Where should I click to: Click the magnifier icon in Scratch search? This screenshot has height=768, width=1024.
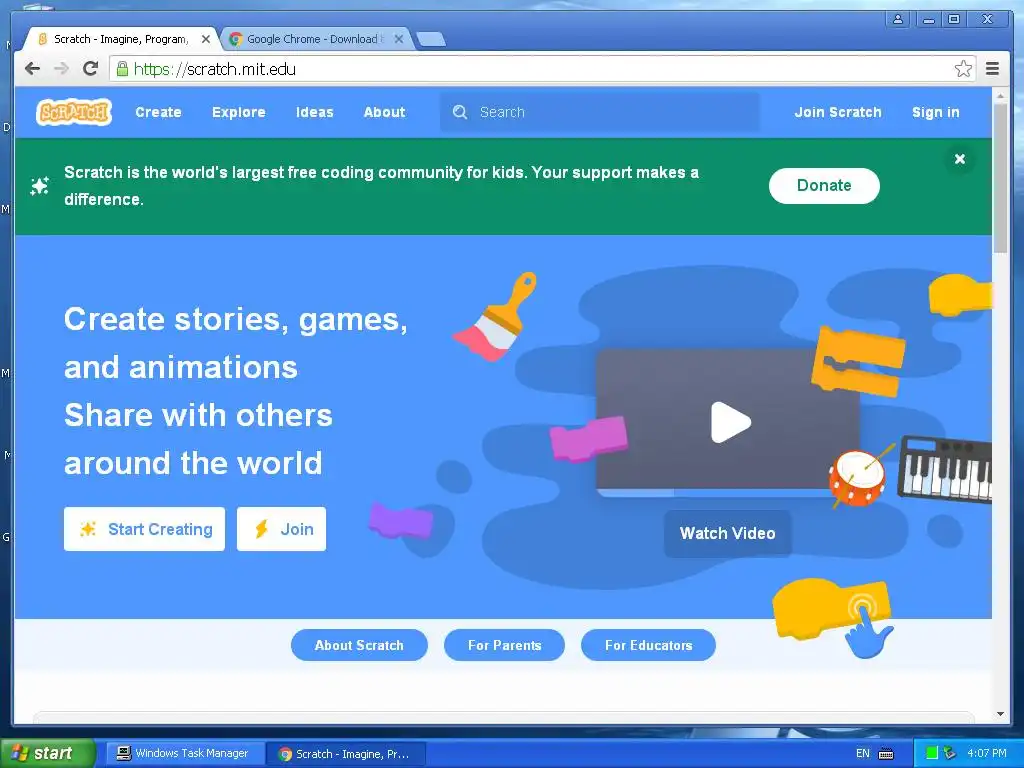tap(460, 112)
